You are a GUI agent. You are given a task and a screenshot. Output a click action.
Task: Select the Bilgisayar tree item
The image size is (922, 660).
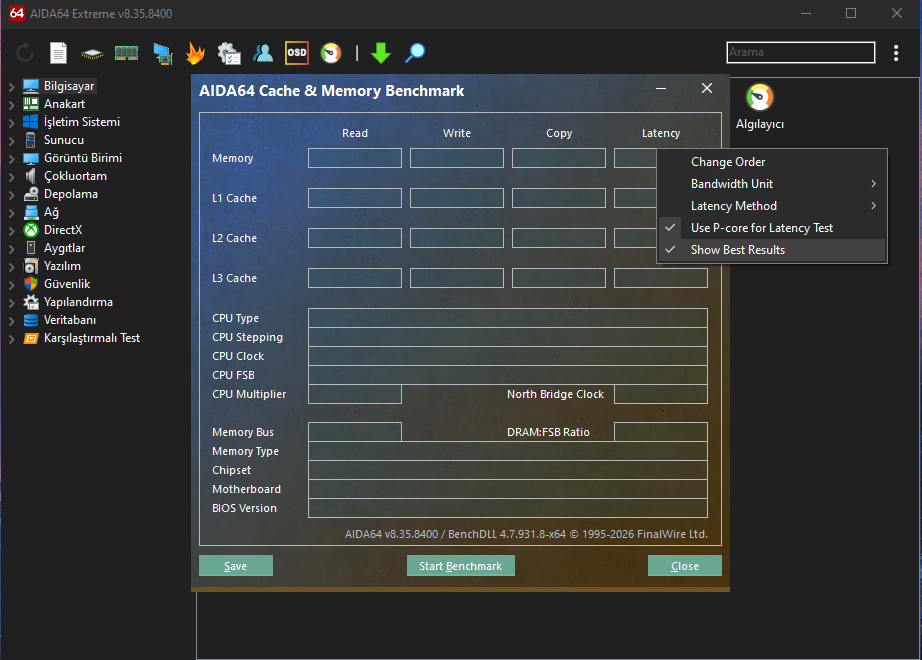coord(69,86)
